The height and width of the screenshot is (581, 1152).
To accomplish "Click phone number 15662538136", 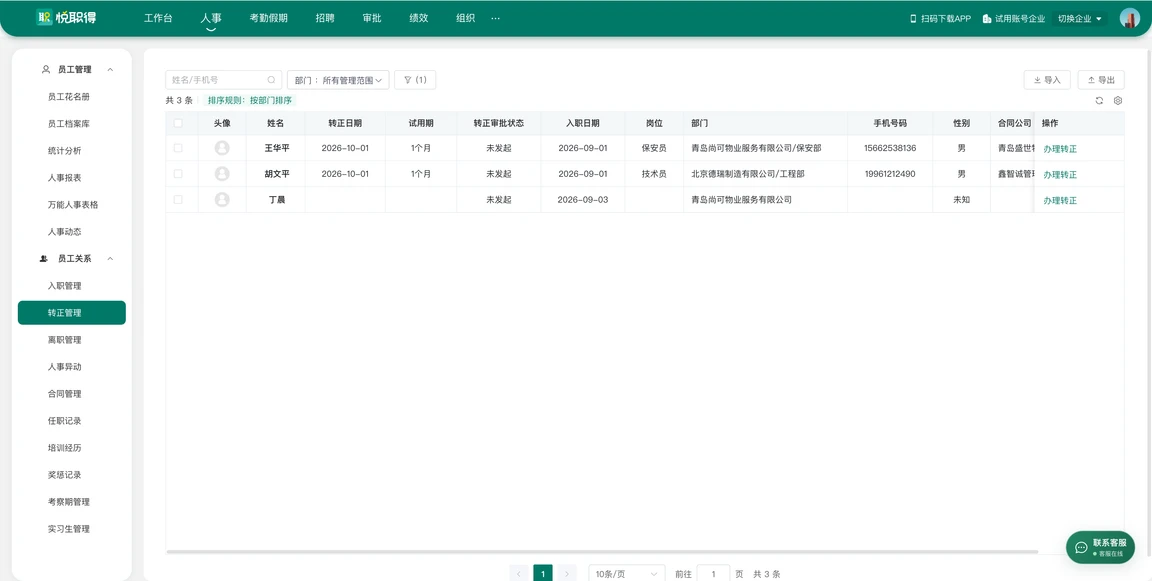I will [890, 148].
